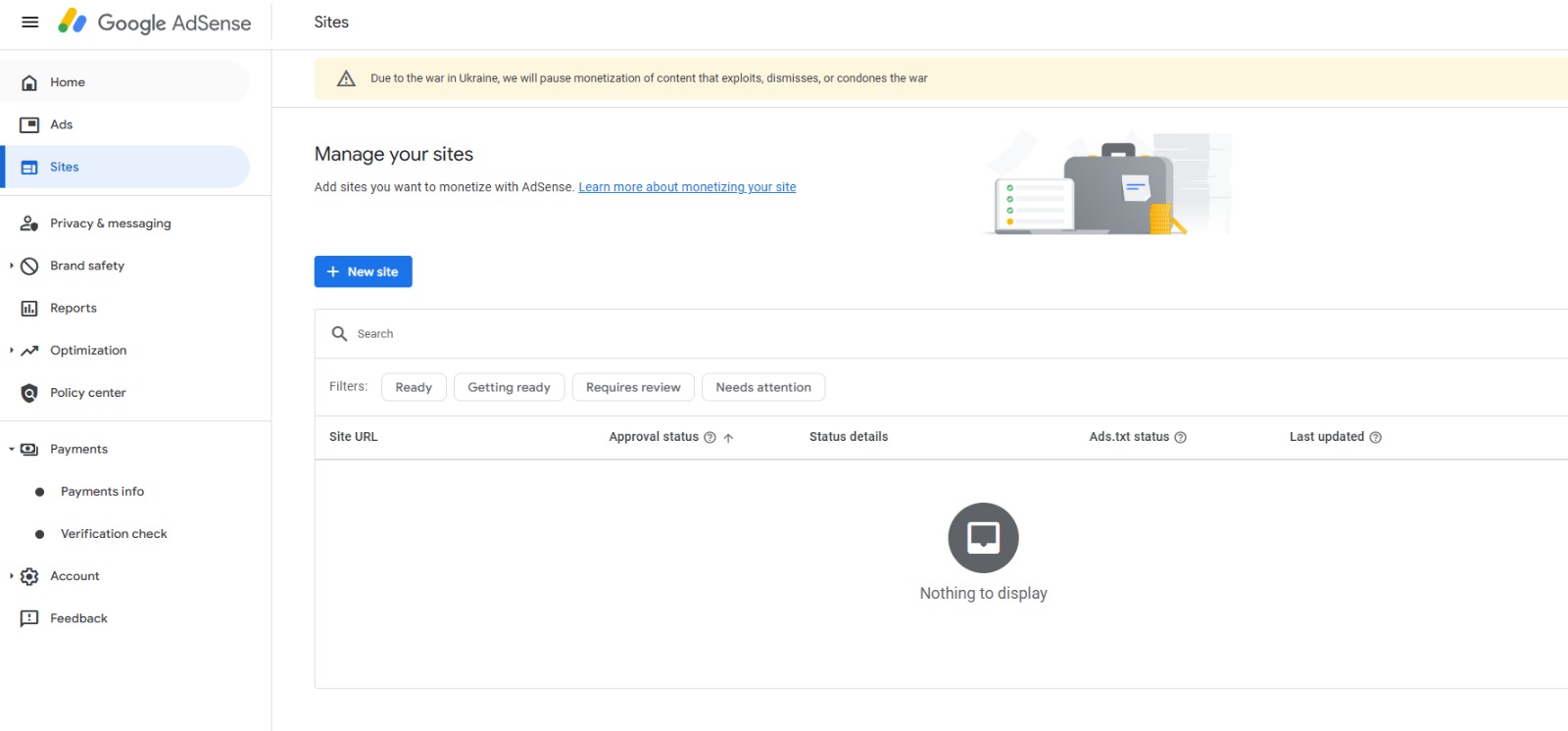This screenshot has width=1568, height=731.
Task: Click the Search sites input field
Action: pos(941,334)
